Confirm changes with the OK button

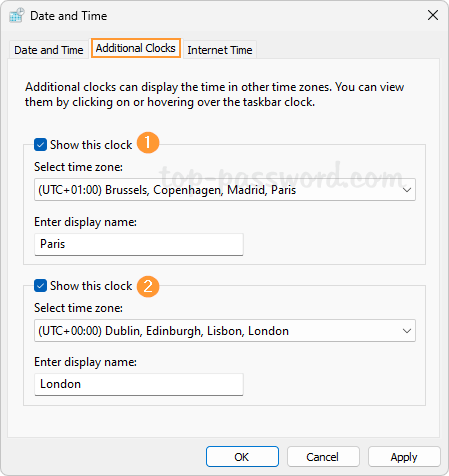(242, 457)
